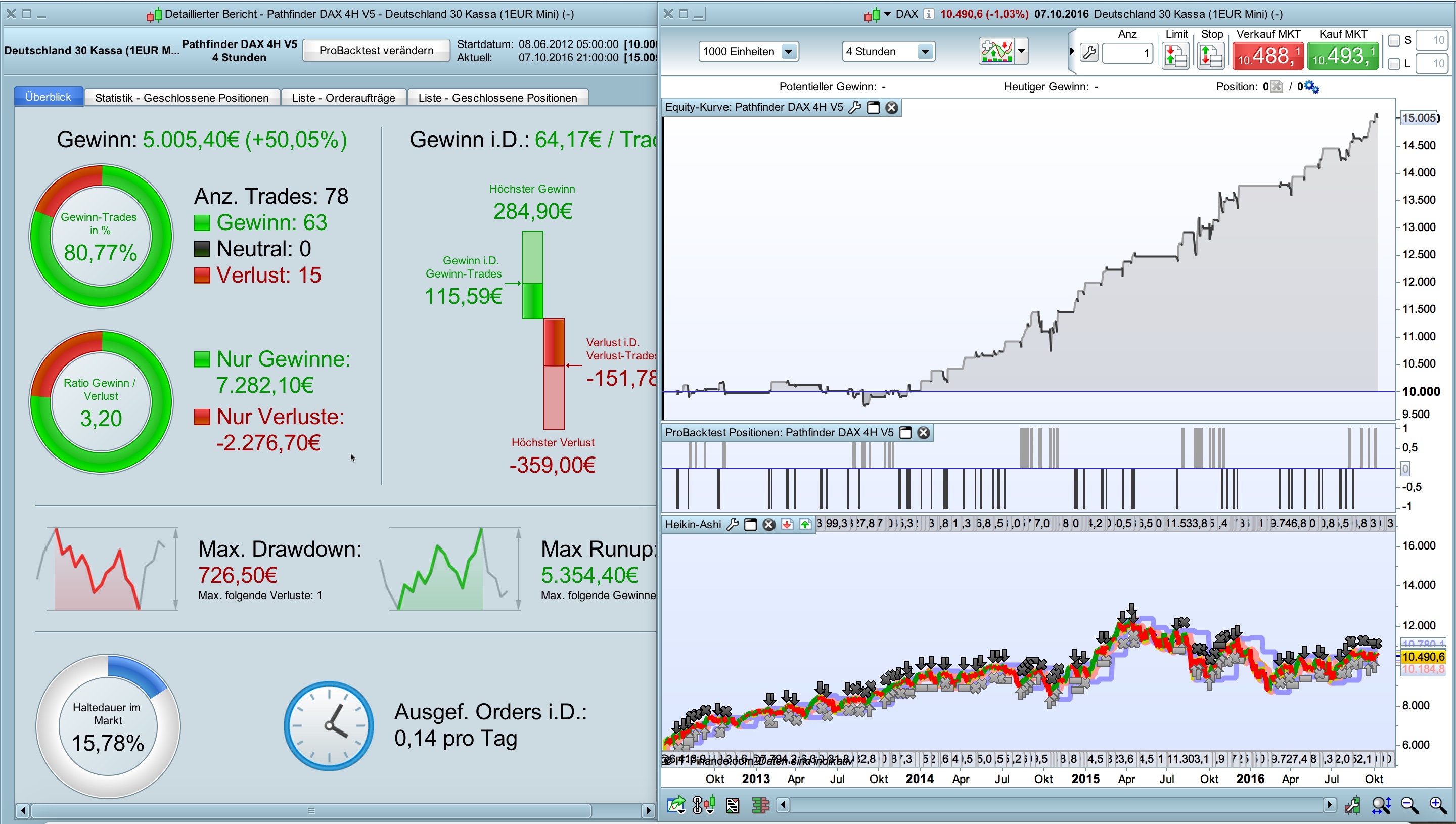
Task: Switch to Statistik - Geschlossene Positionen tab
Action: pos(181,98)
